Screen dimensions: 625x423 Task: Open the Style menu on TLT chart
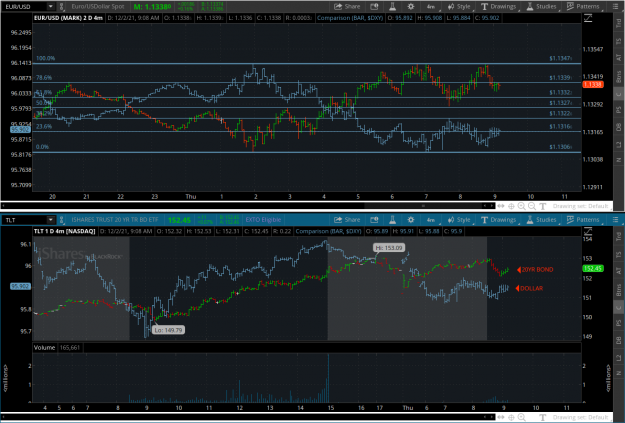(459, 220)
